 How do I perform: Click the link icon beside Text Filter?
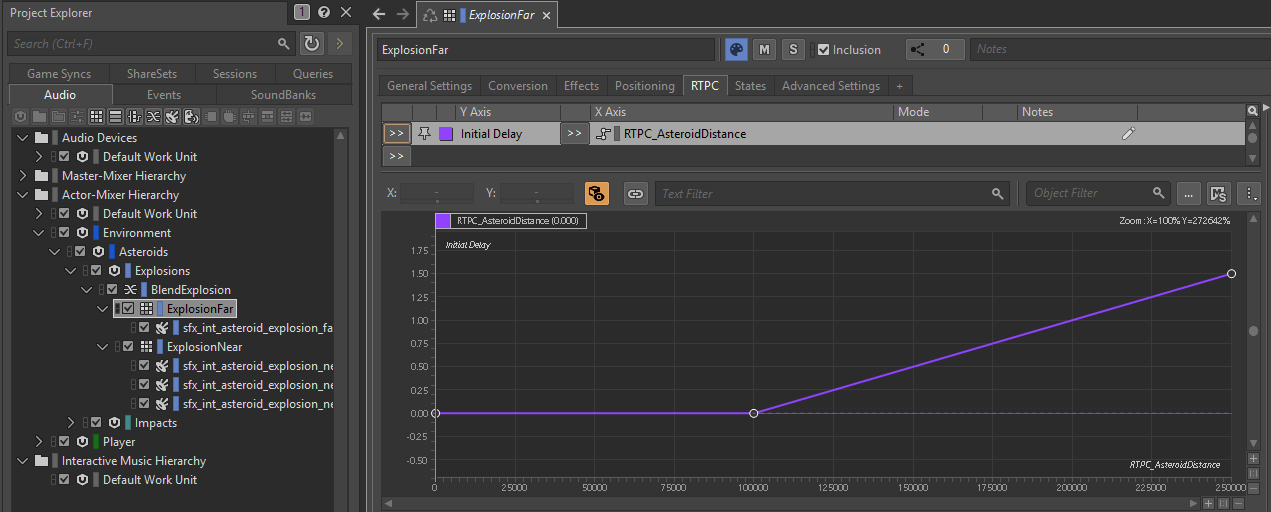[635, 194]
